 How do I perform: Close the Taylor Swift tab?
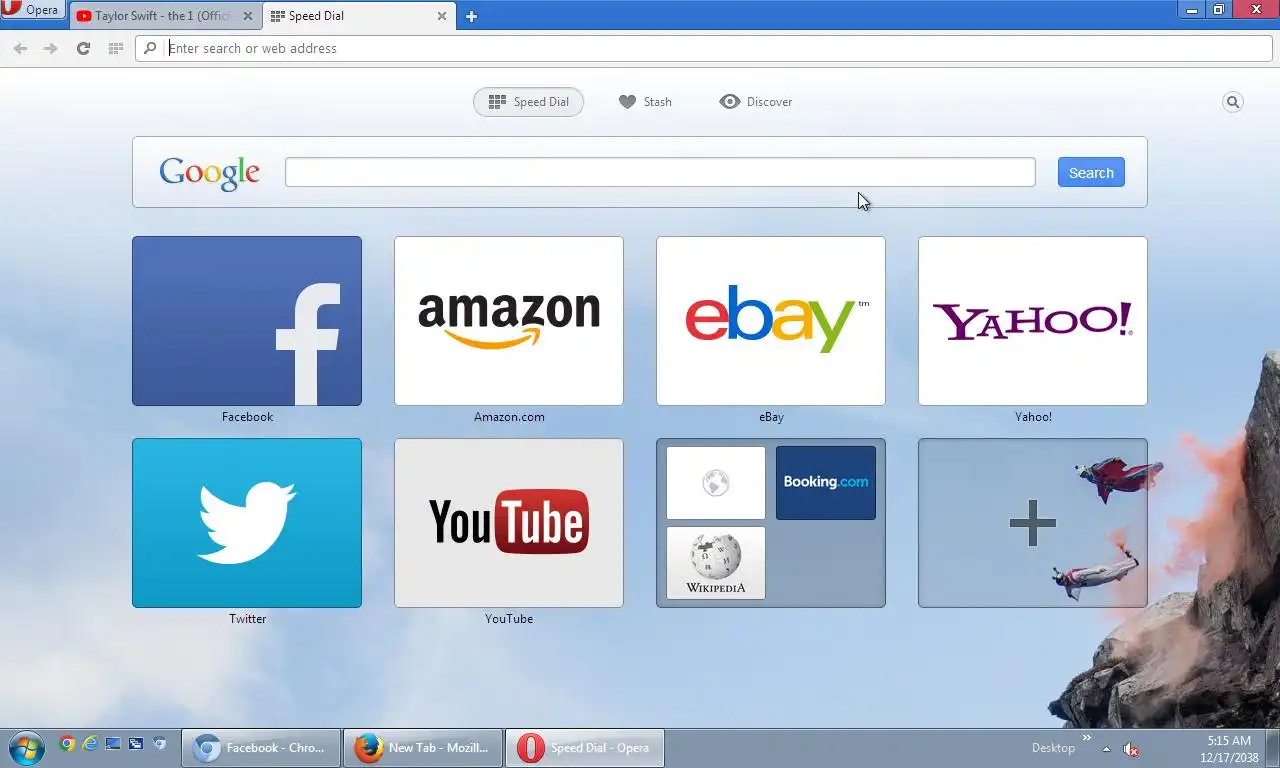pyautogui.click(x=248, y=16)
